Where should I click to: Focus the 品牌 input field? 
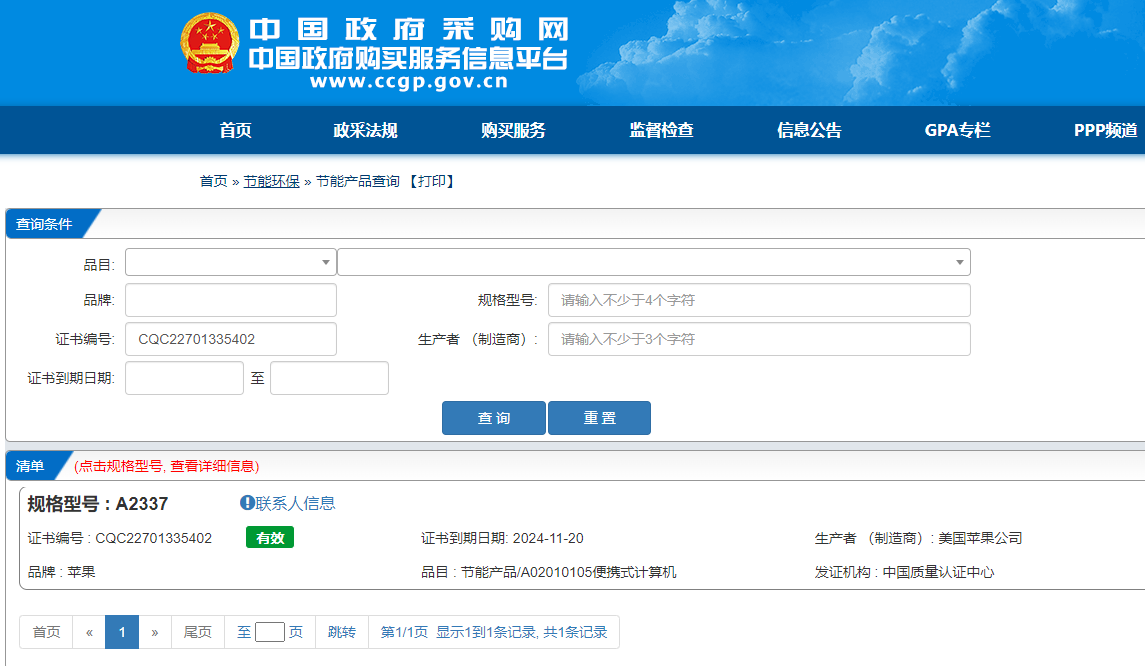pyautogui.click(x=231, y=300)
